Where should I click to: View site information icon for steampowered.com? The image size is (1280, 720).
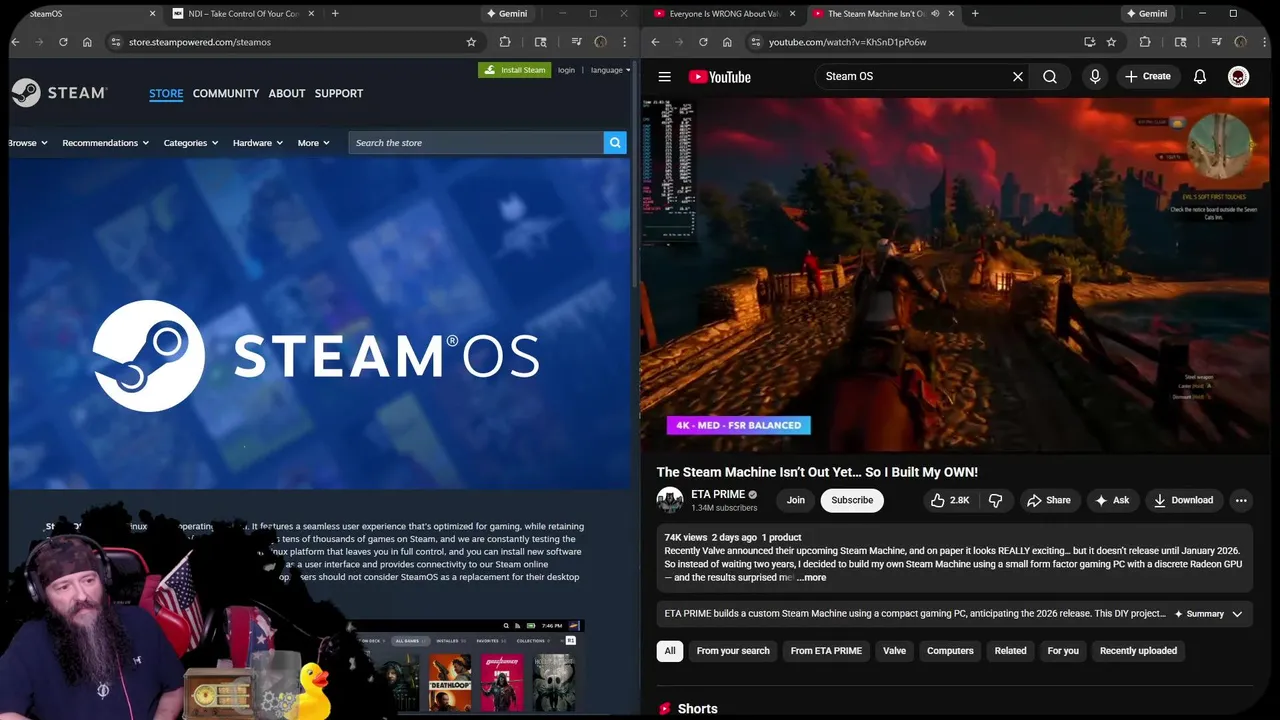pos(116,42)
